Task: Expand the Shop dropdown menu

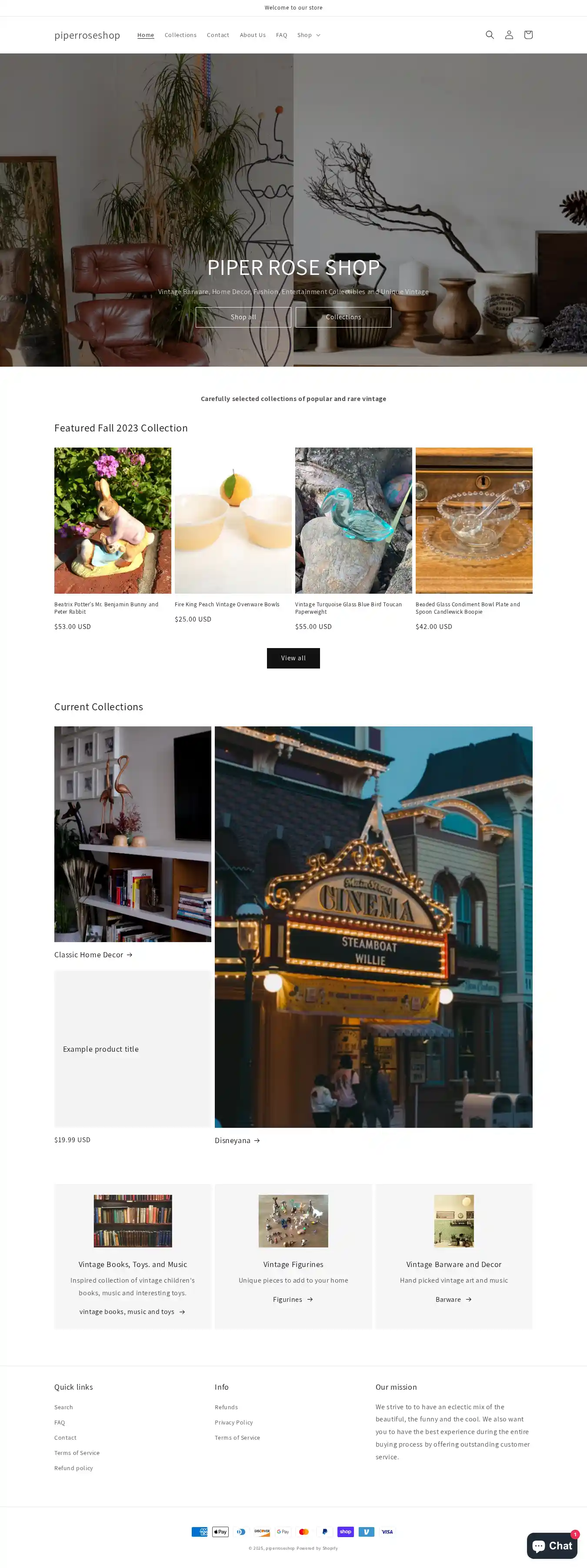Action: pos(308,35)
